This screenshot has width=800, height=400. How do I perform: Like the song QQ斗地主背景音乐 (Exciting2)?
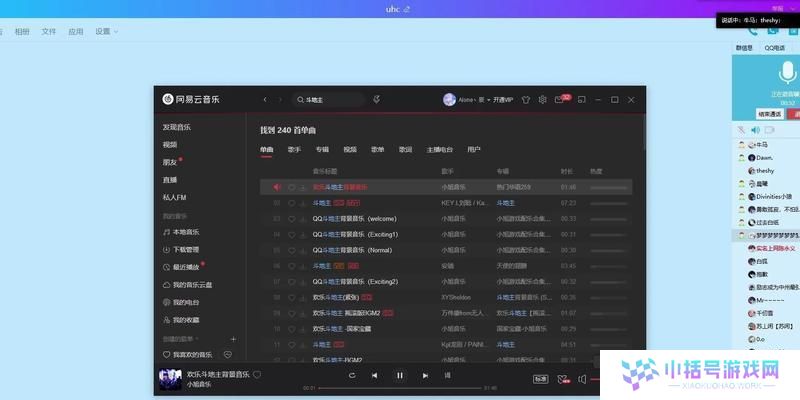pos(292,282)
